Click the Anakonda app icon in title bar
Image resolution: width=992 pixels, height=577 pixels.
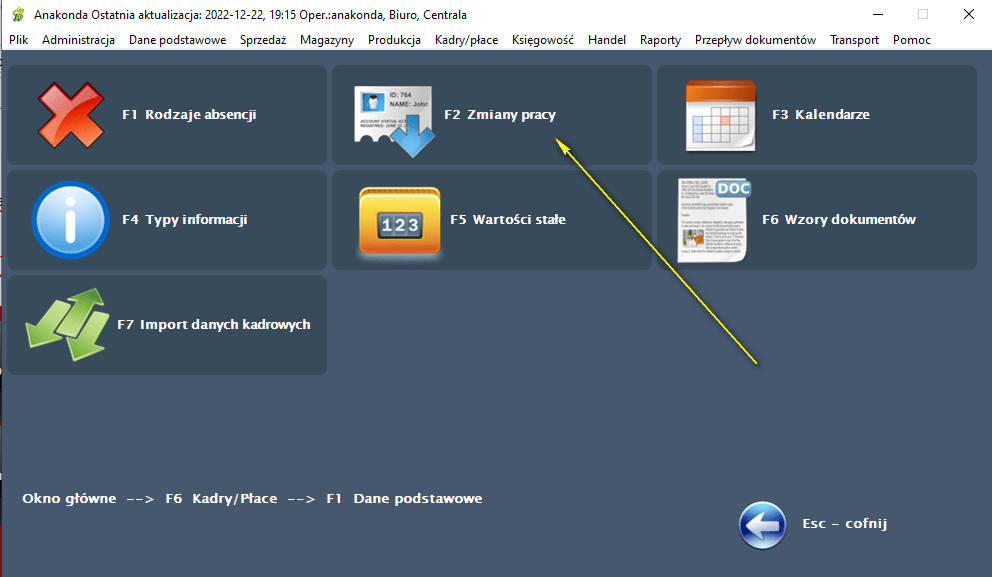click(17, 15)
